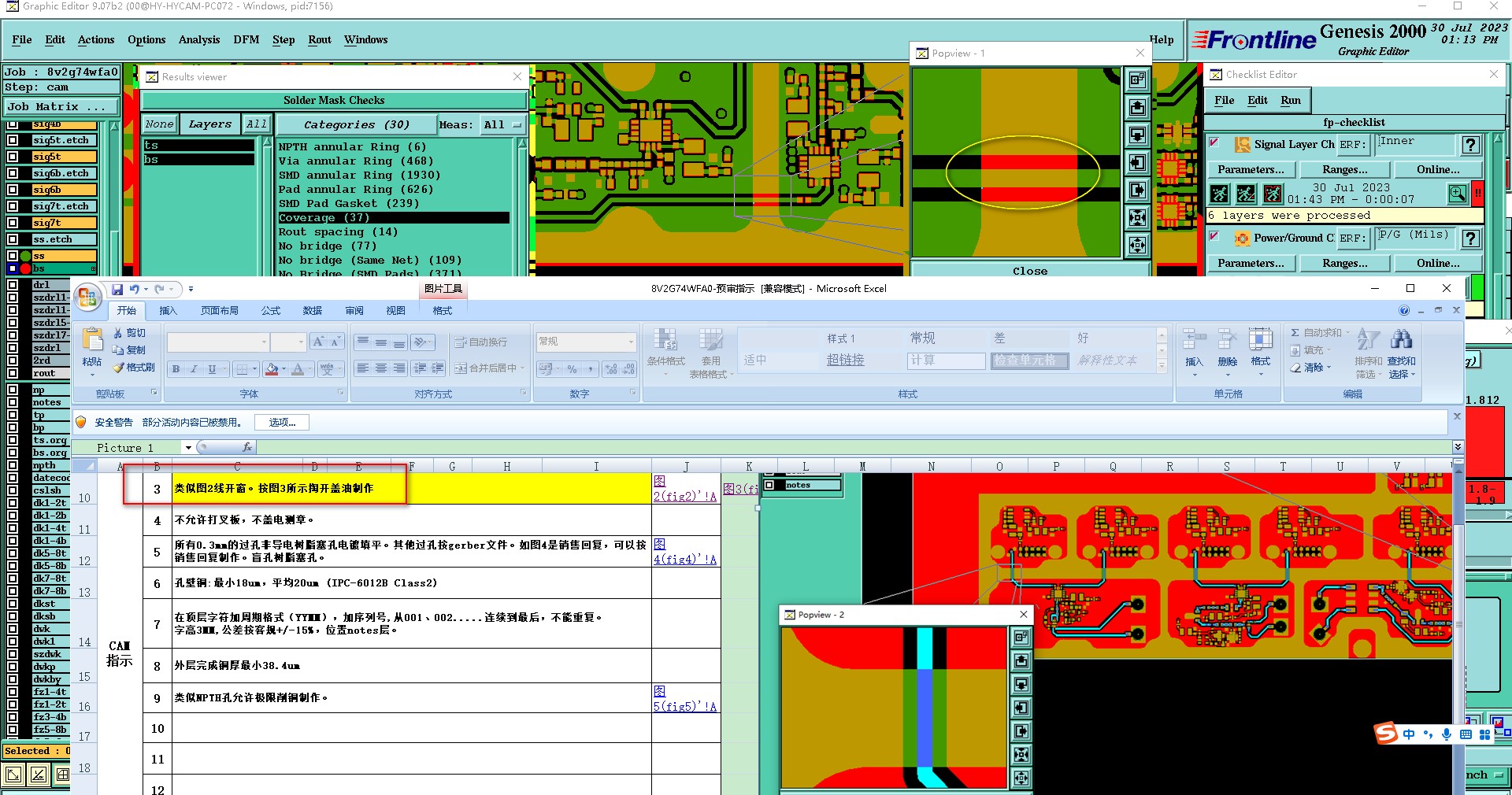Toggle the ss.etch layer checkbox
Viewport: 1512px width, 795px height.
pyautogui.click(x=13, y=239)
